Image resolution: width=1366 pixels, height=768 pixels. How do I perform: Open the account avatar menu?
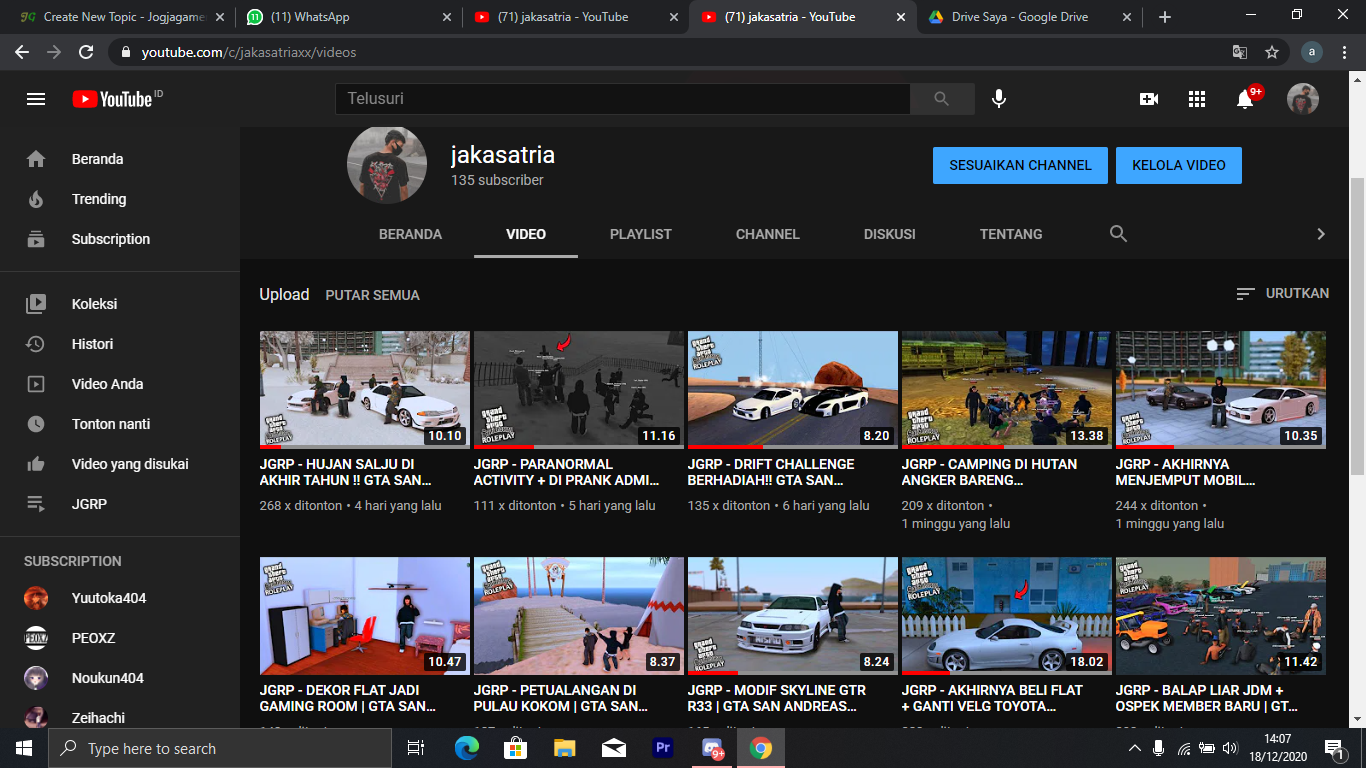click(x=1303, y=99)
